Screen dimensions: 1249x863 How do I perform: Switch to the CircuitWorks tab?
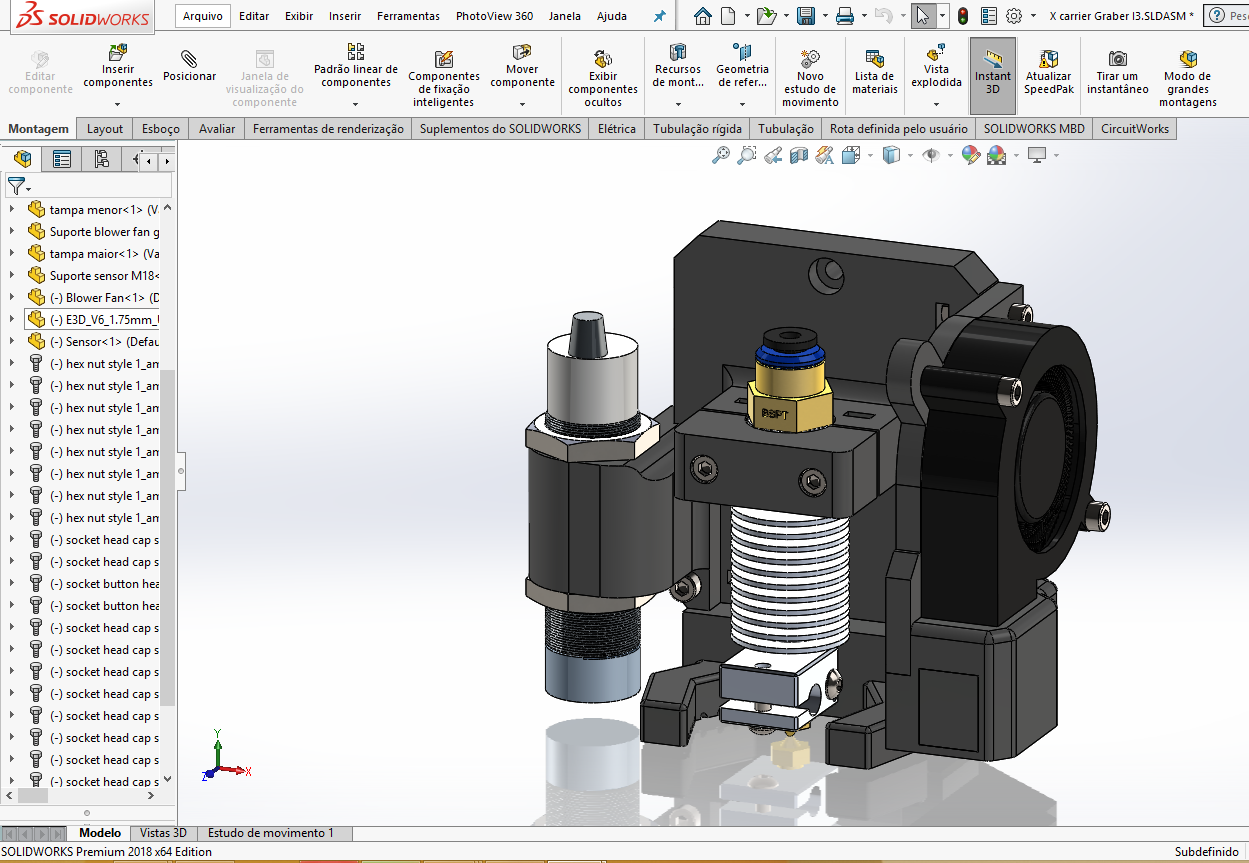tap(1135, 129)
